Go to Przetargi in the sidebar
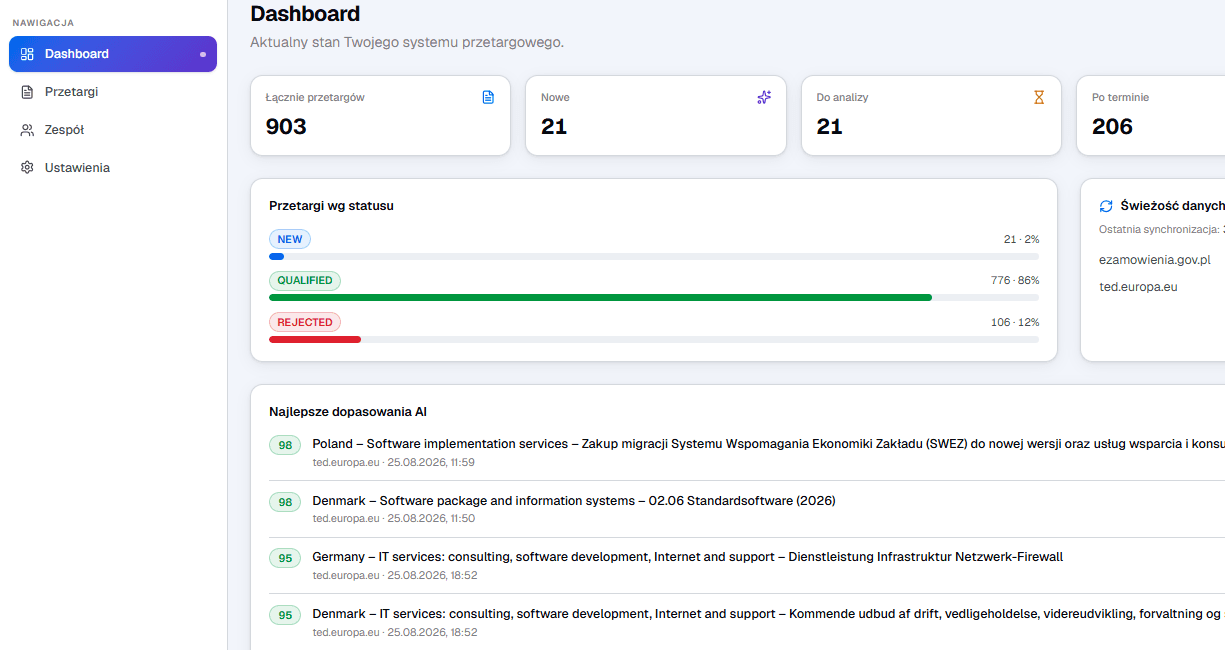 pos(113,92)
